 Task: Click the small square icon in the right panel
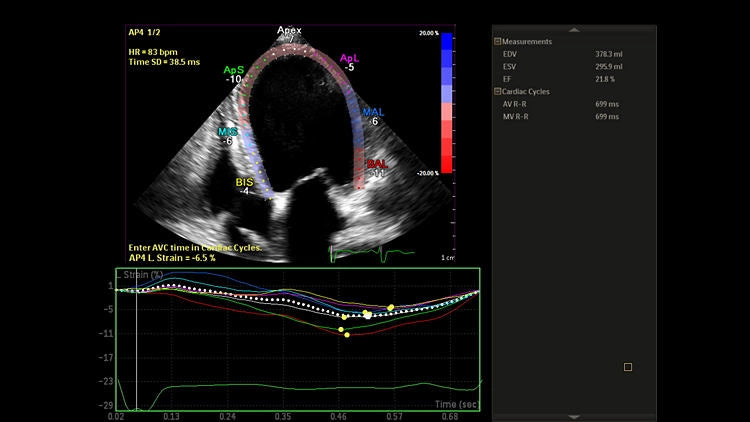click(x=628, y=367)
